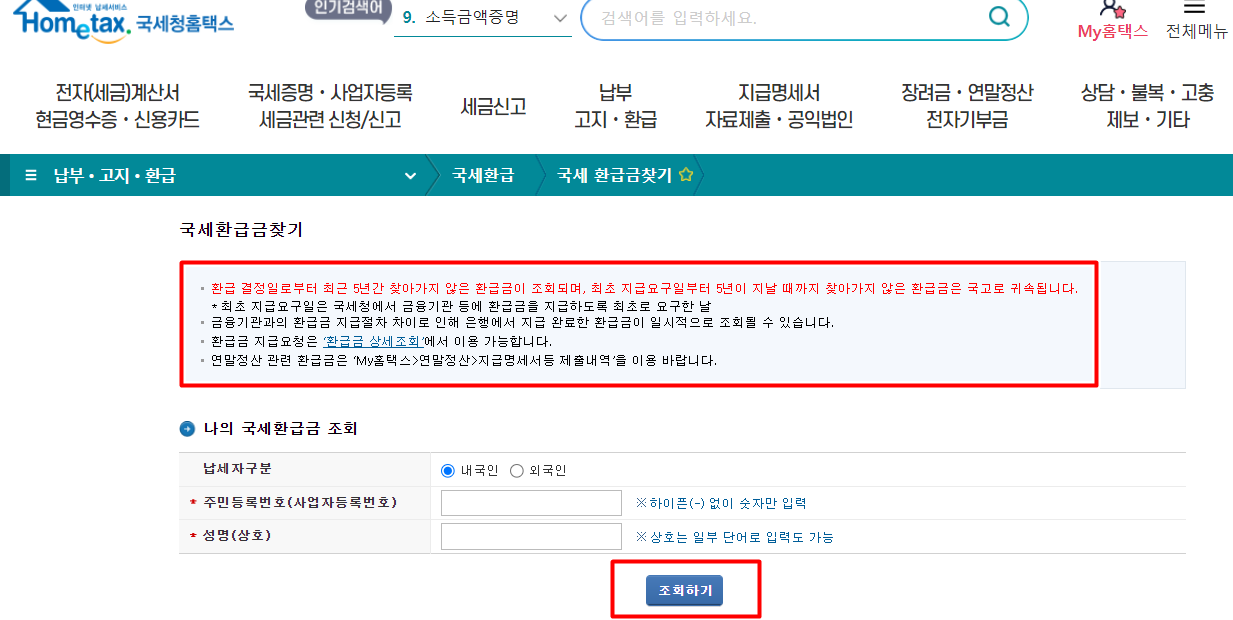Click the 조회하기 button
This screenshot has height=620, width=1233.
point(685,590)
